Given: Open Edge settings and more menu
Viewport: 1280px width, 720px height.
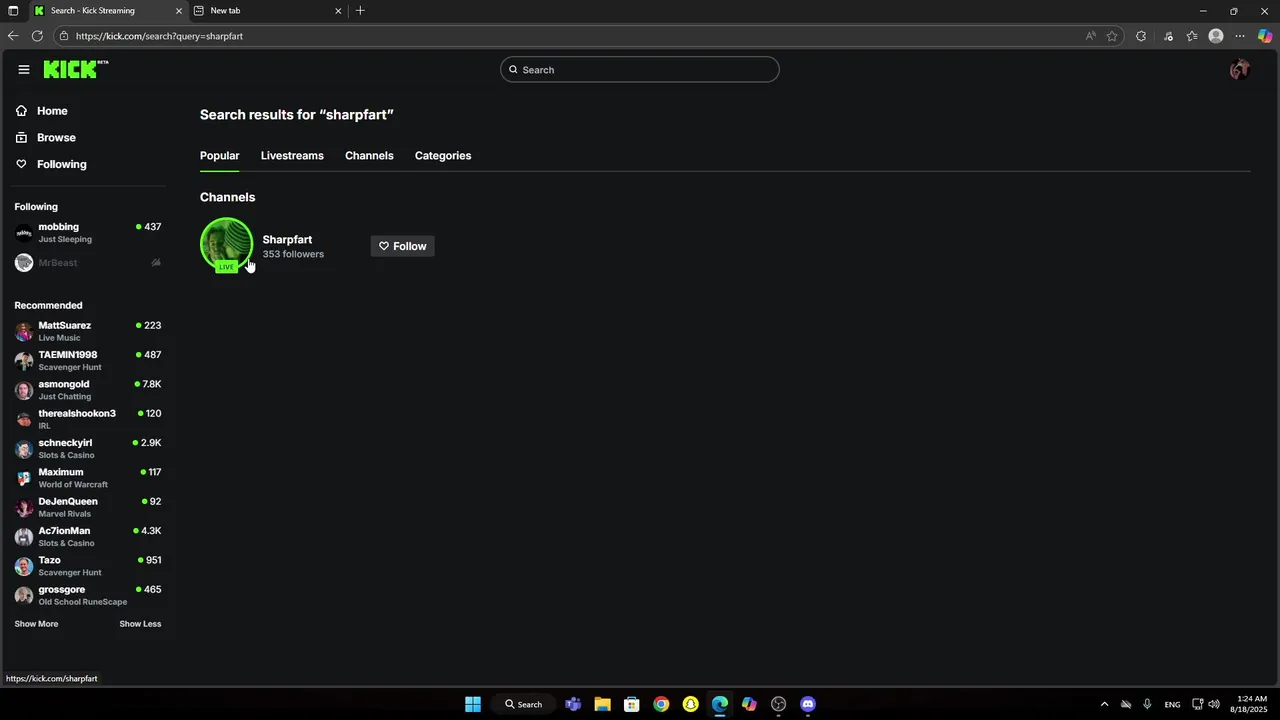Looking at the screenshot, I should coord(1240,36).
